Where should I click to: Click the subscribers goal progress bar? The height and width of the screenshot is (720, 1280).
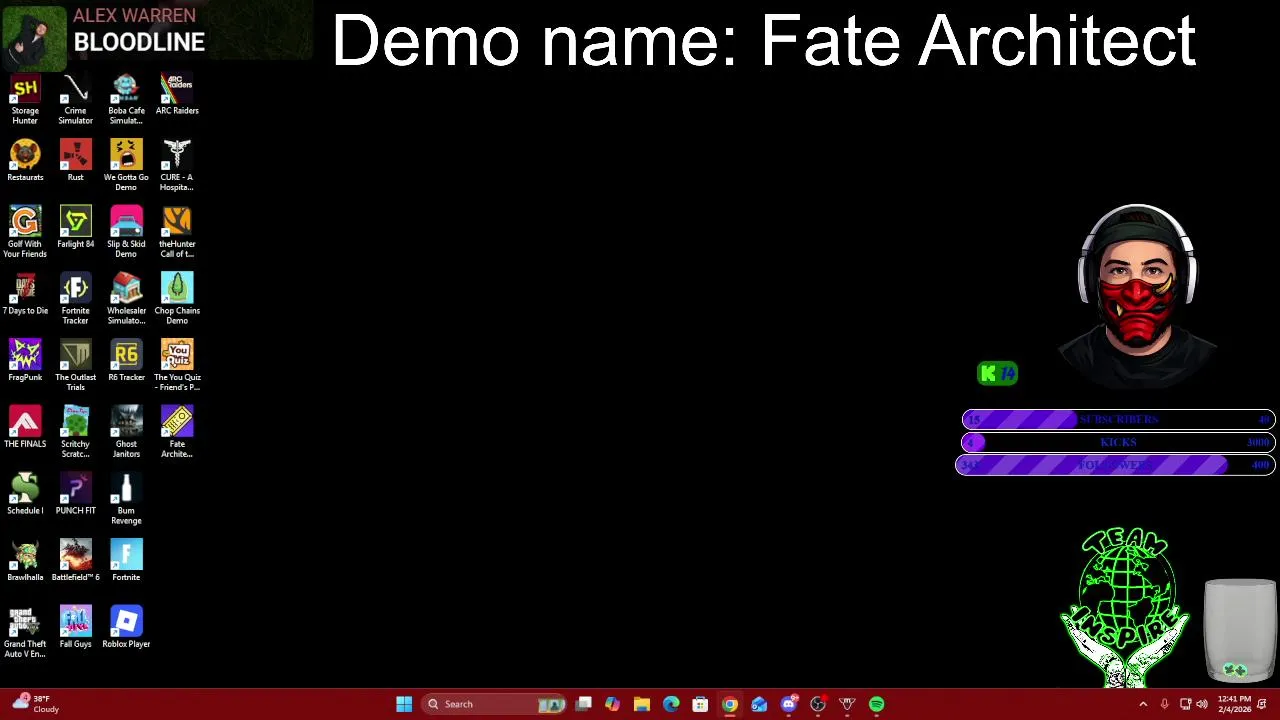[x=1118, y=419]
